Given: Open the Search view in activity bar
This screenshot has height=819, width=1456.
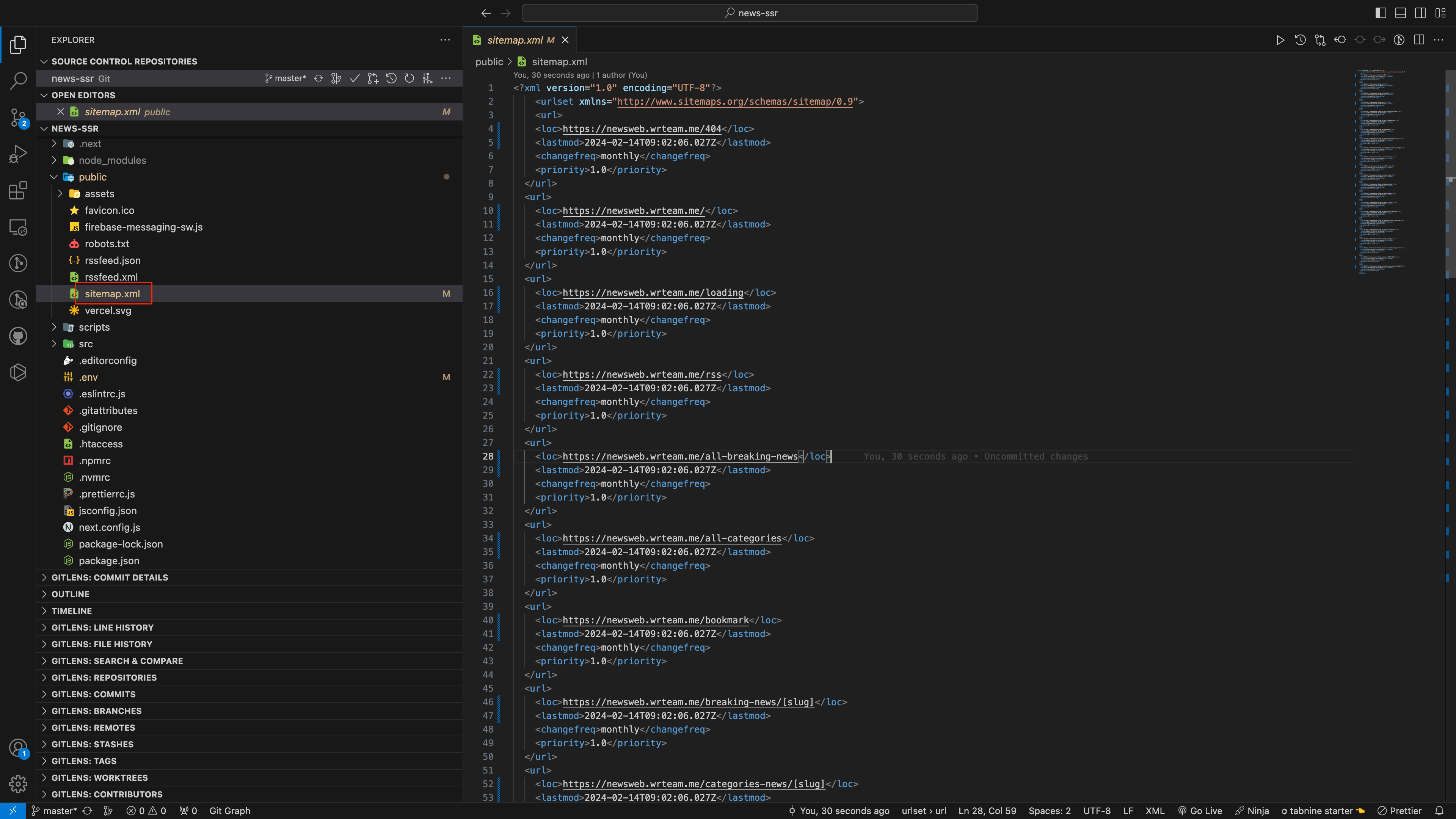Looking at the screenshot, I should [x=18, y=81].
